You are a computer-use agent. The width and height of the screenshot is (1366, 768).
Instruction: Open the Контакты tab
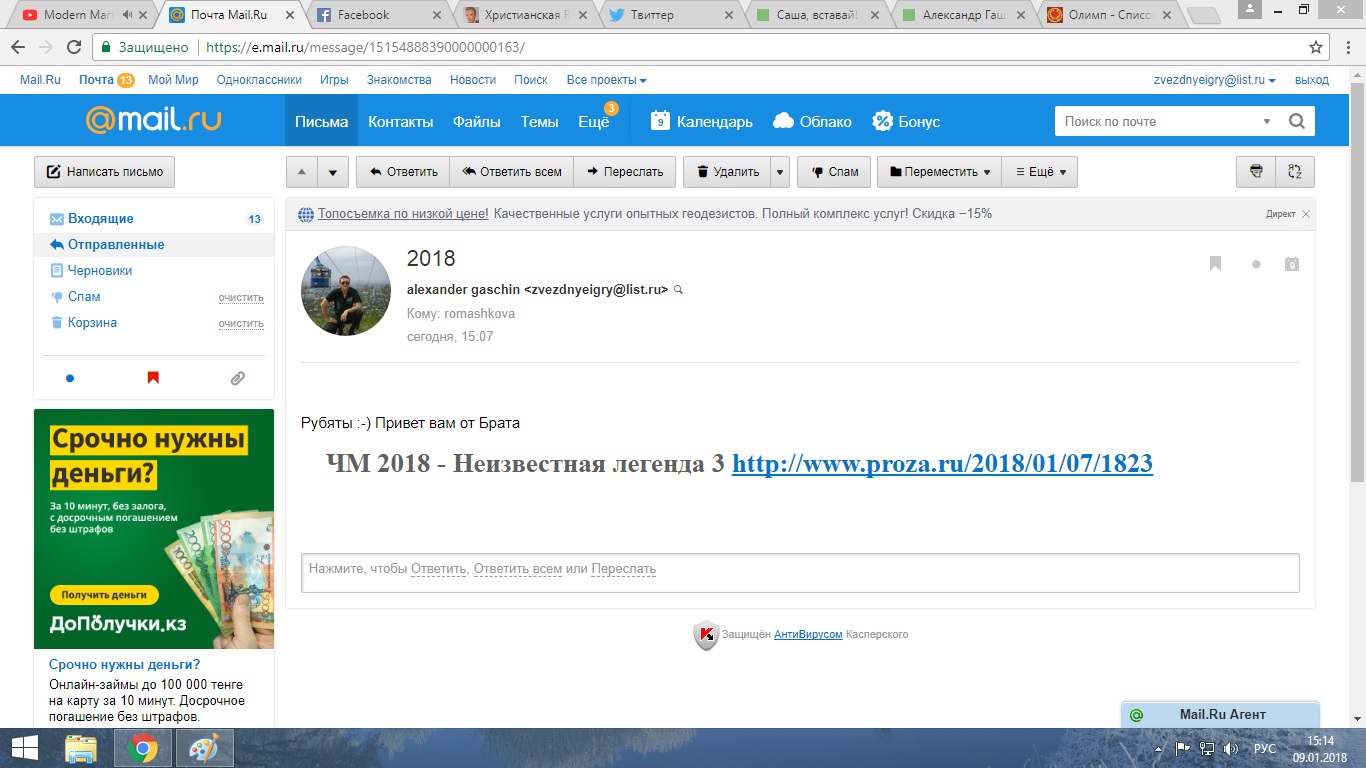[400, 121]
